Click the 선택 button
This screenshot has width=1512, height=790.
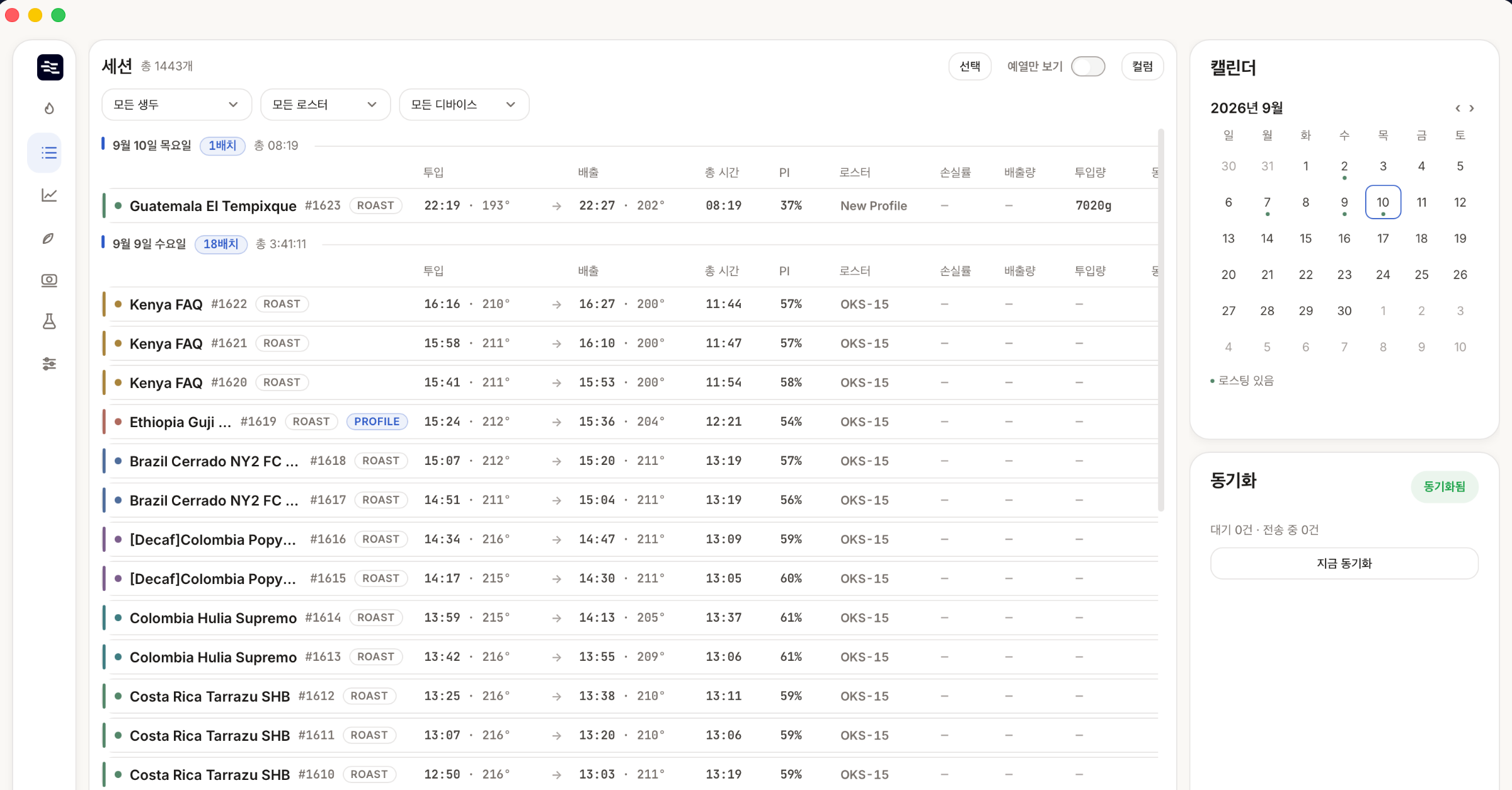(x=970, y=66)
